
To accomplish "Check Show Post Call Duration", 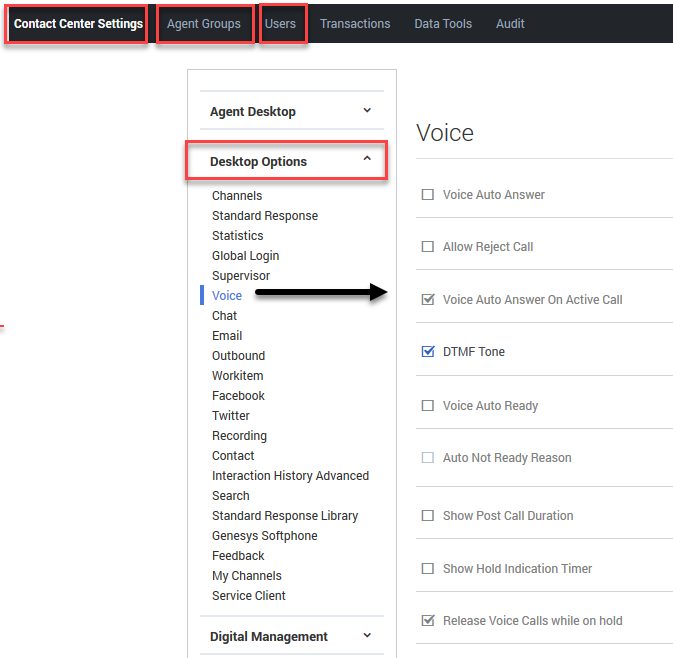I will (x=428, y=516).
